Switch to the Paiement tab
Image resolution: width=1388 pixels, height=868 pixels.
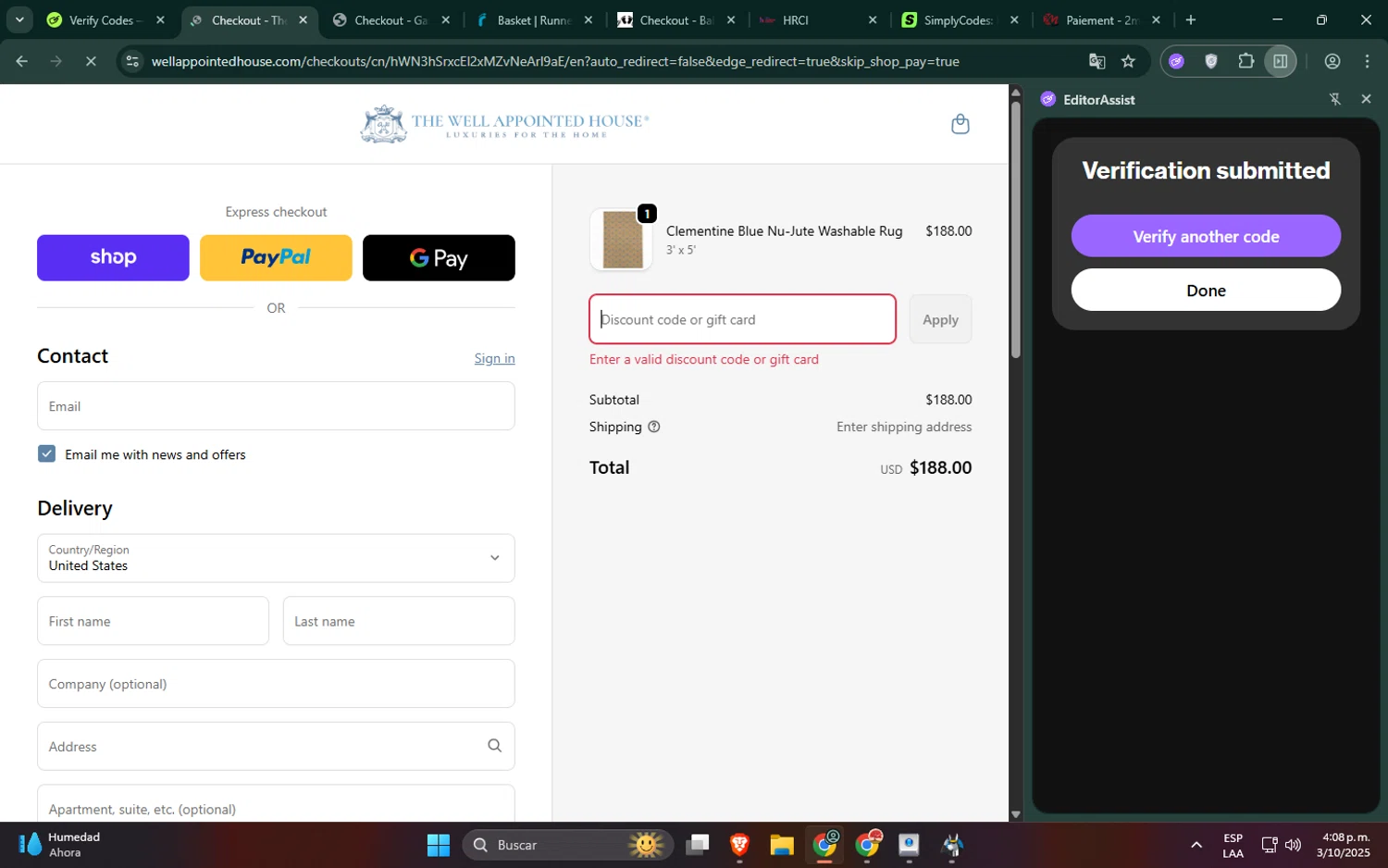point(1101,19)
